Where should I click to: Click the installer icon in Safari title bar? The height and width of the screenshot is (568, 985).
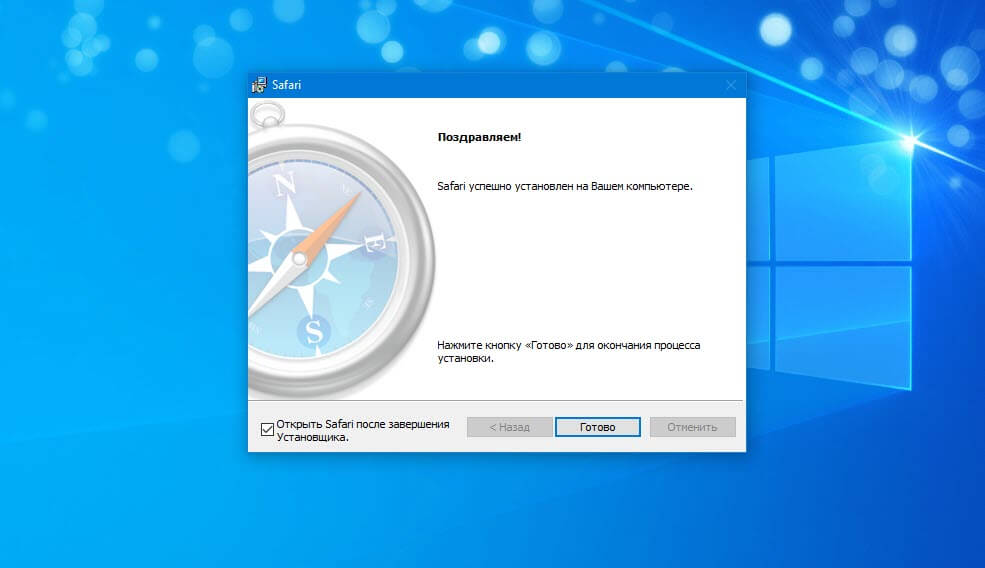click(x=259, y=85)
